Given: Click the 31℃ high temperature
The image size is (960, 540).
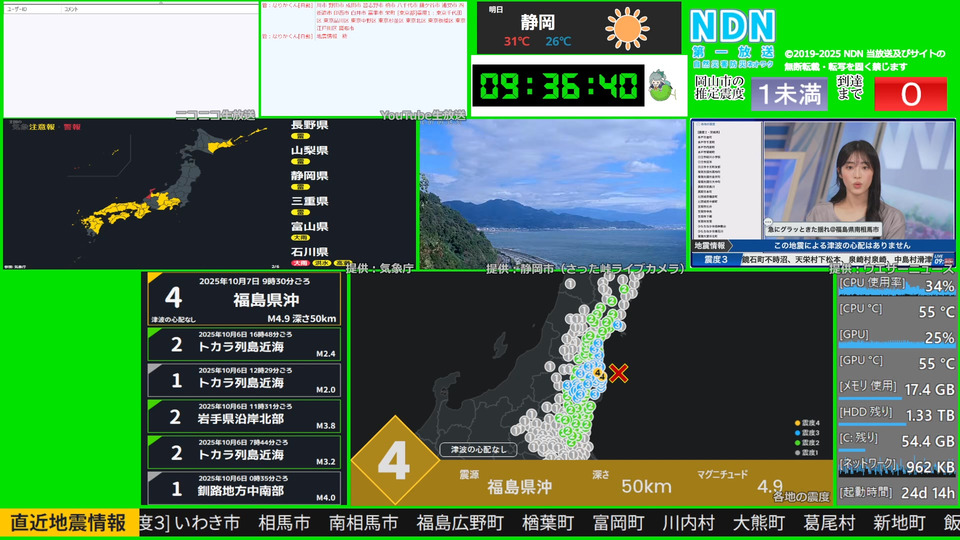Looking at the screenshot, I should pos(517,42).
